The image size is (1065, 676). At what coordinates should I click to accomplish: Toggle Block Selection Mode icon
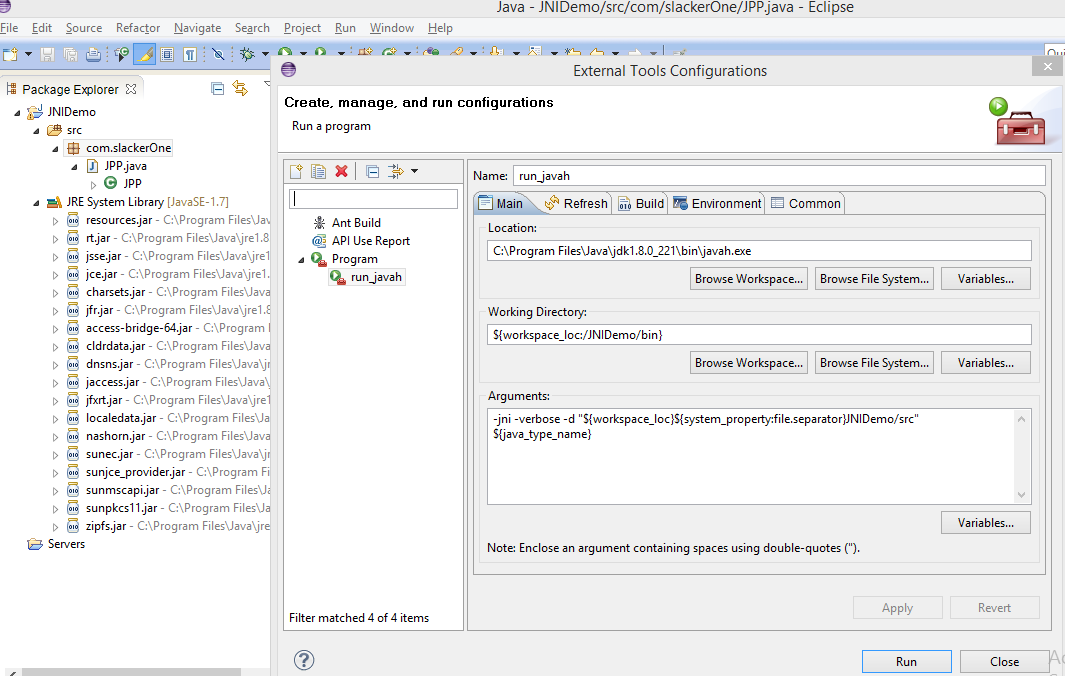click(x=167, y=54)
